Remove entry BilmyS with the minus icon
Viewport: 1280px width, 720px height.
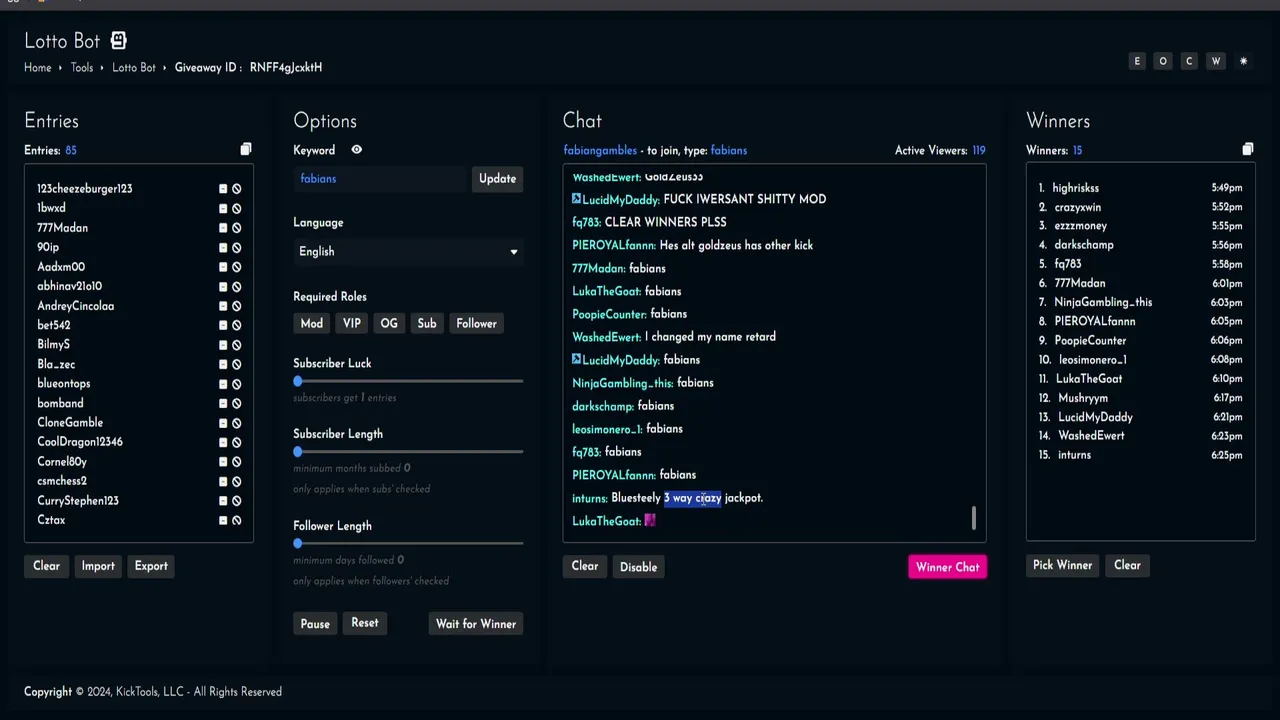223,344
